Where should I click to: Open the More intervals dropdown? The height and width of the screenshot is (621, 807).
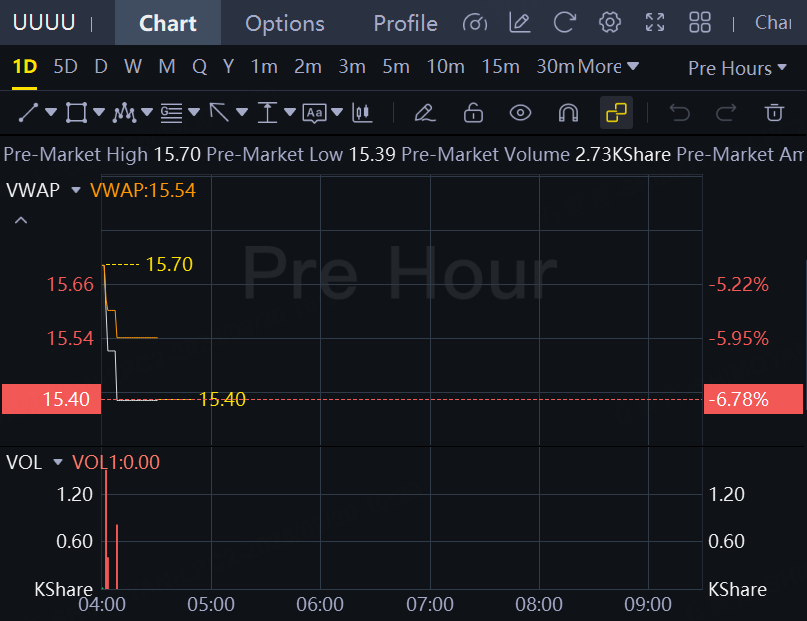608,67
